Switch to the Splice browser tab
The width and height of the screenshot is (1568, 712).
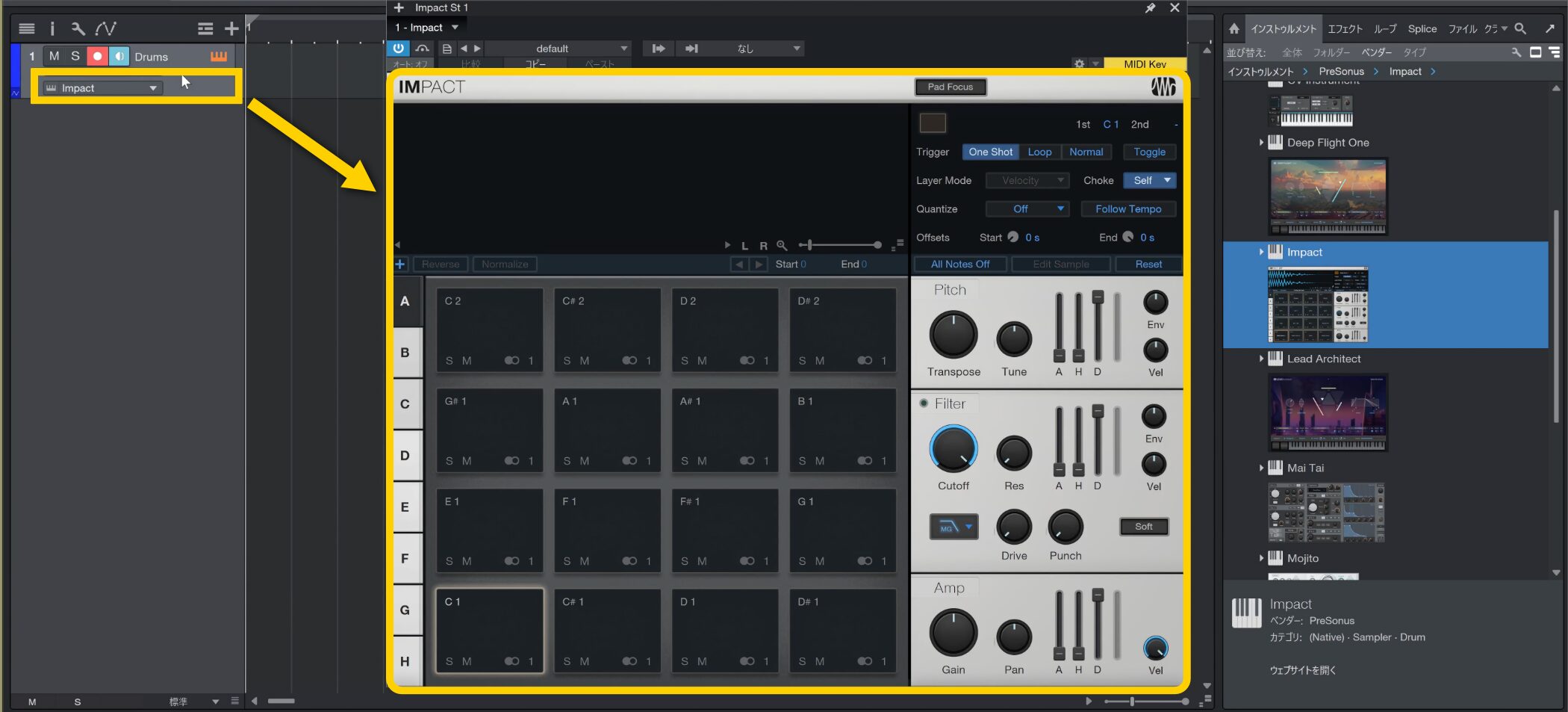(x=1422, y=29)
